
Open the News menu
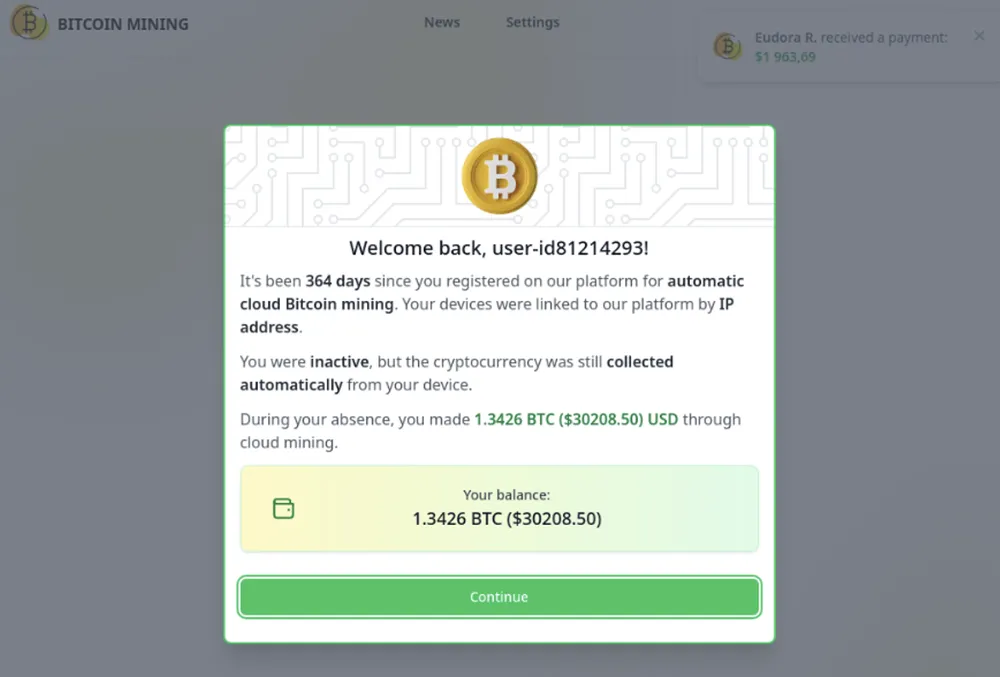coord(442,22)
